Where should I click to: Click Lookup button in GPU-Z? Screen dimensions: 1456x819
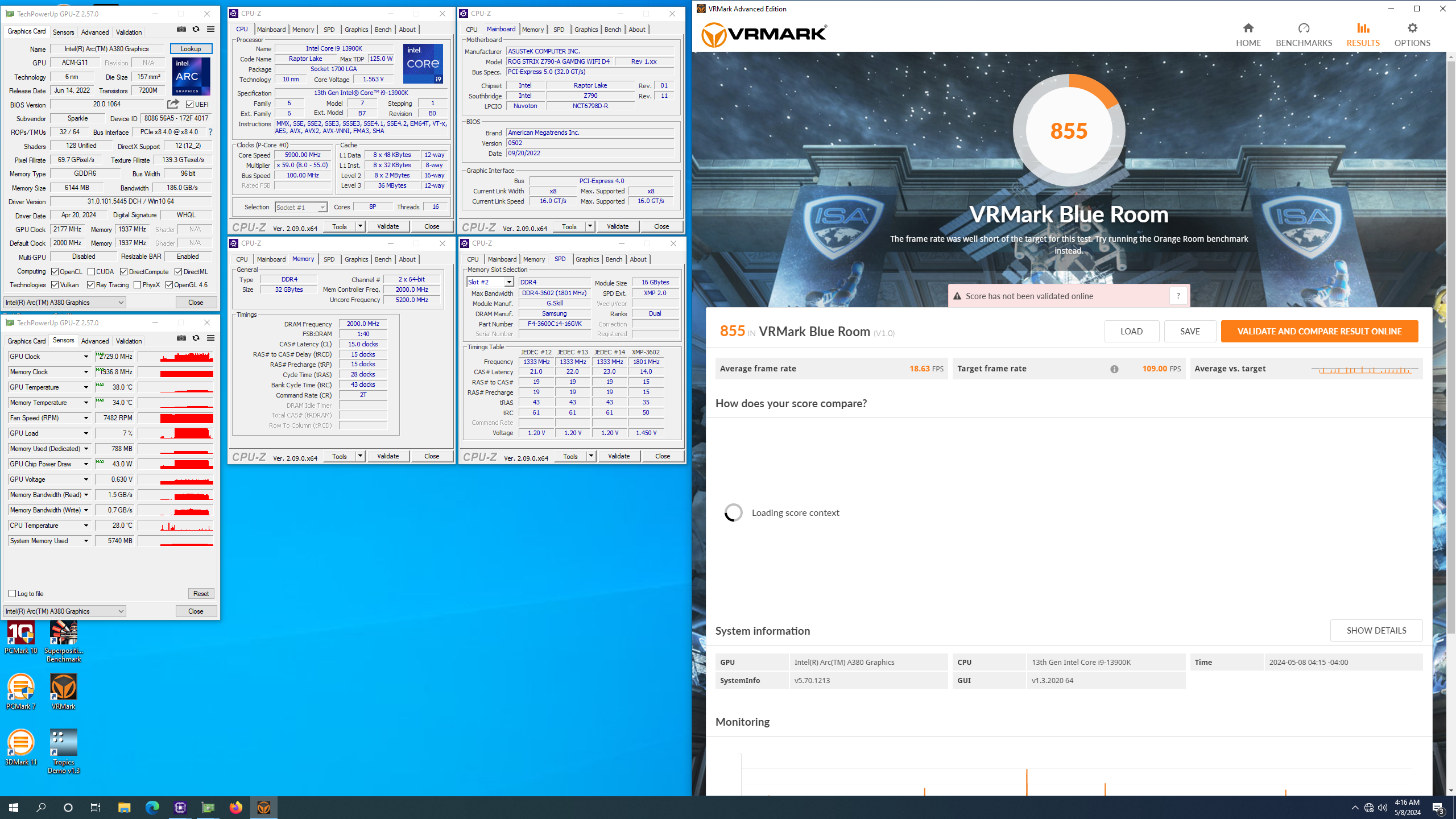tap(191, 49)
